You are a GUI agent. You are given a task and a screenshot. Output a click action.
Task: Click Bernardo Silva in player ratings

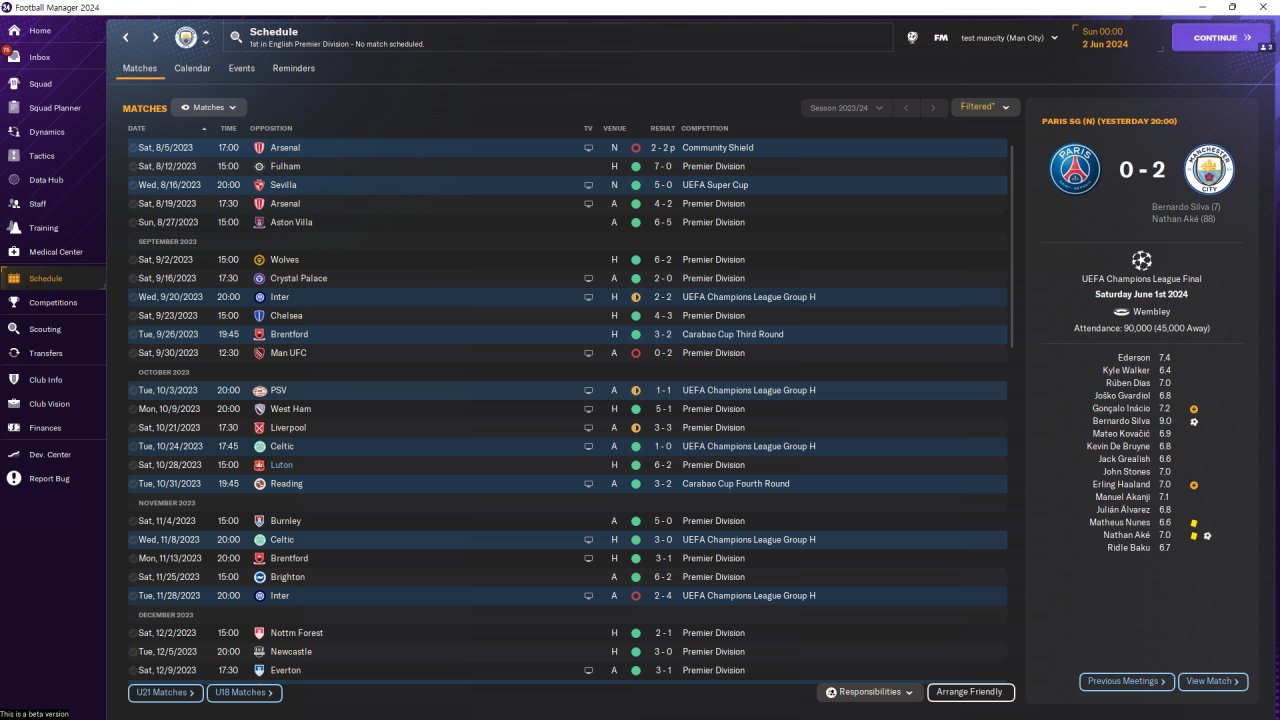1121,421
